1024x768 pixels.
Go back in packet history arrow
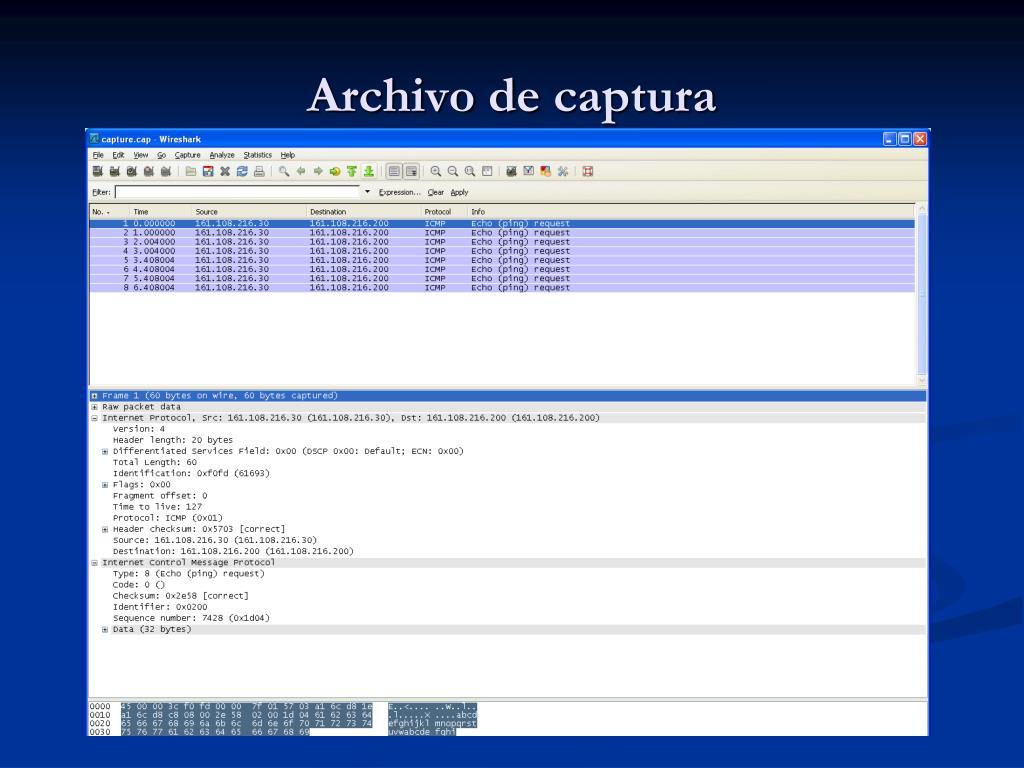click(x=301, y=171)
